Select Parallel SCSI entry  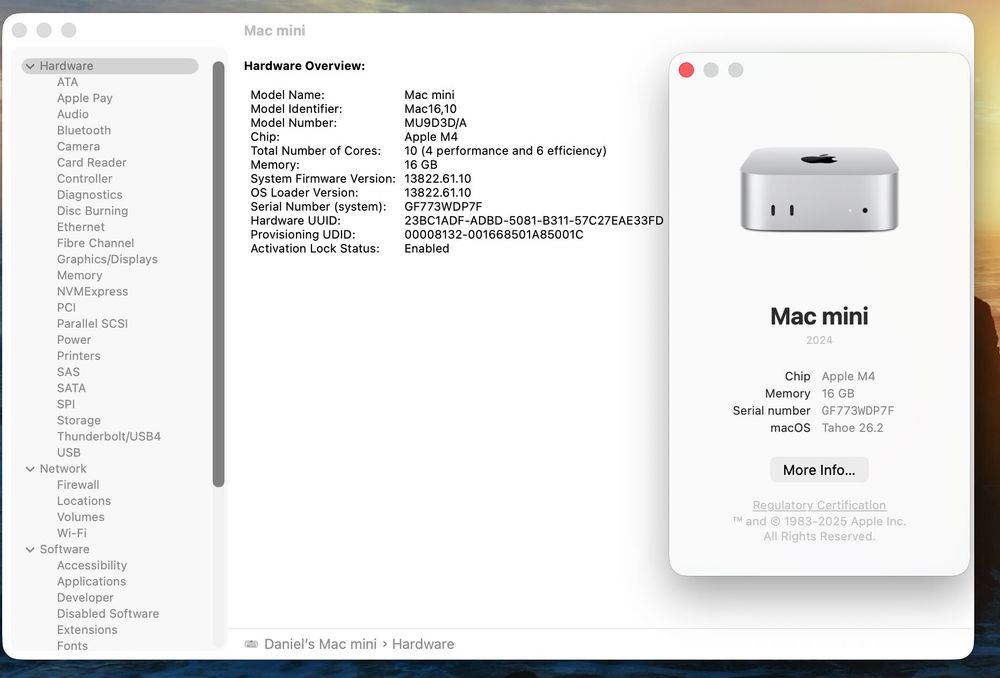92,323
